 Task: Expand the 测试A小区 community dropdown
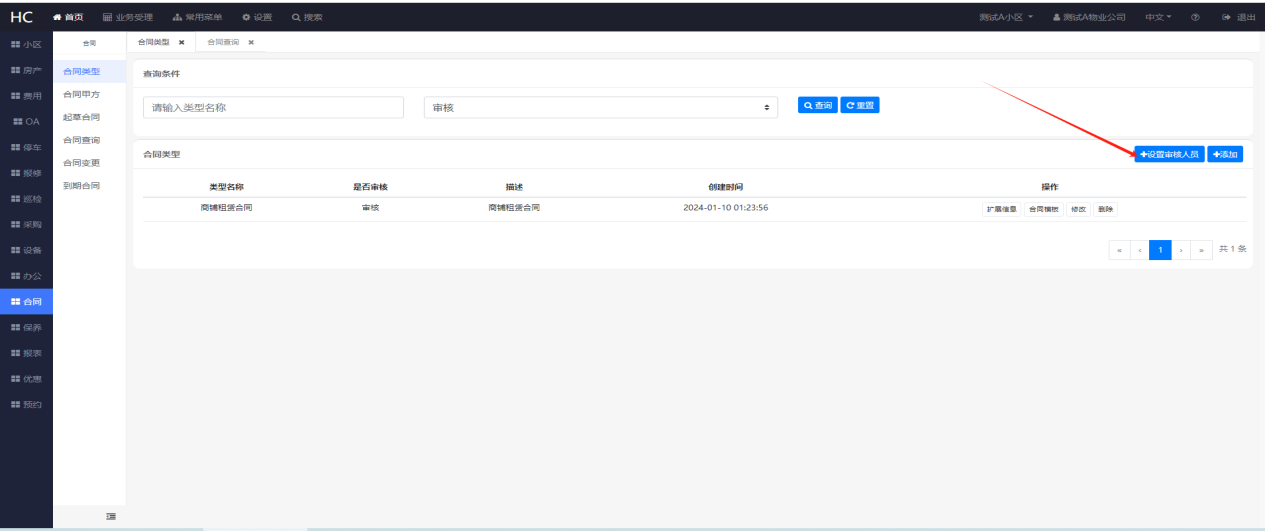pyautogui.click(x=1006, y=17)
